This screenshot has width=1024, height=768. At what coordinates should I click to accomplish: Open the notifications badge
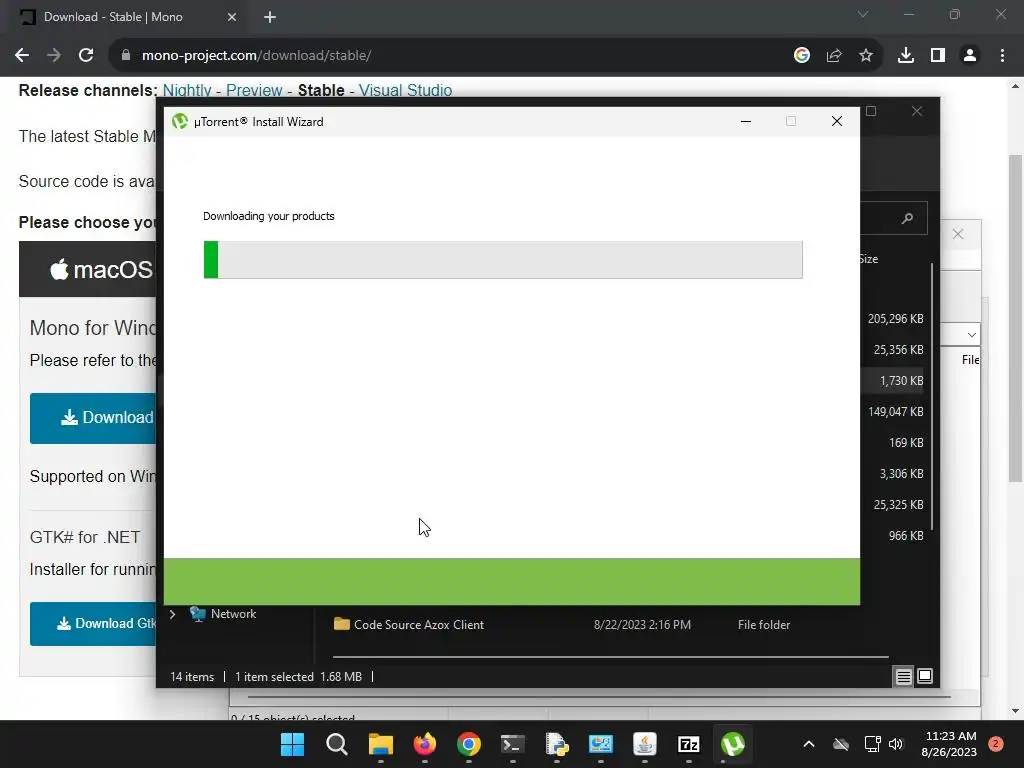click(x=996, y=744)
